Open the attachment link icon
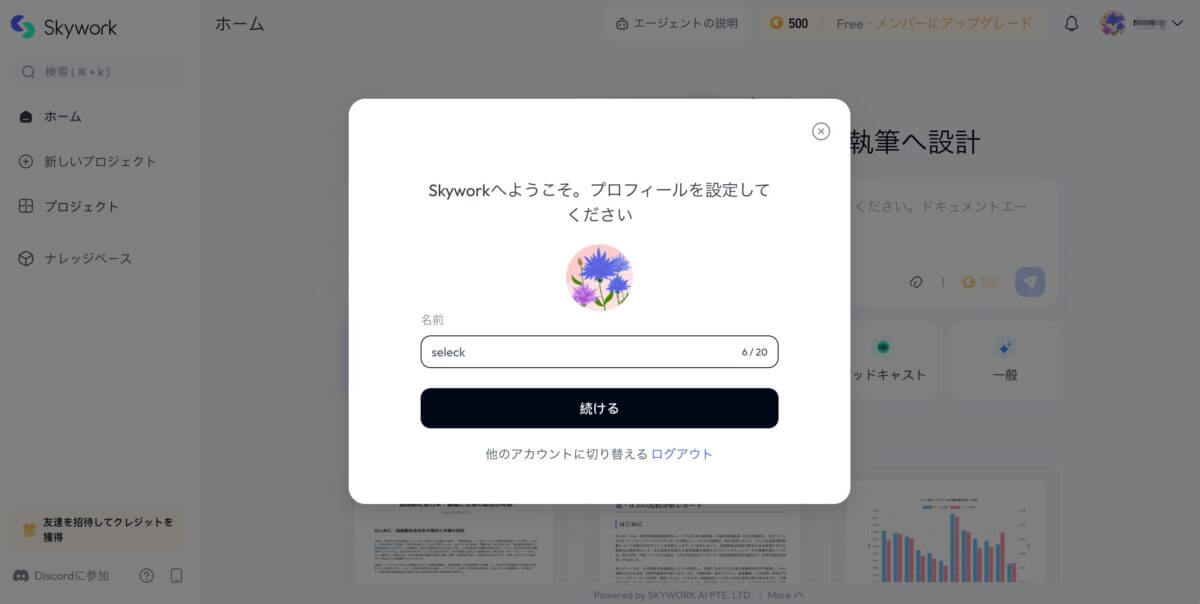Viewport: 1200px width, 604px height. [915, 282]
